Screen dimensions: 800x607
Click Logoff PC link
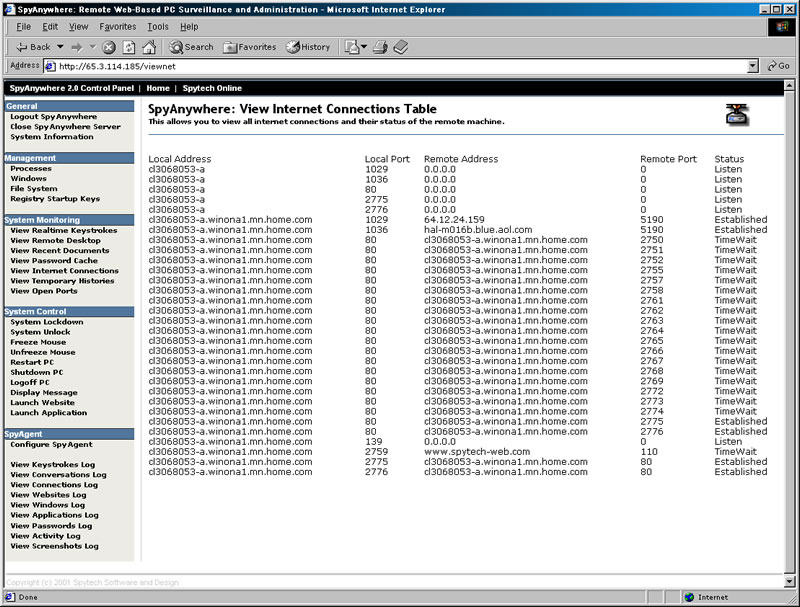[x=30, y=382]
